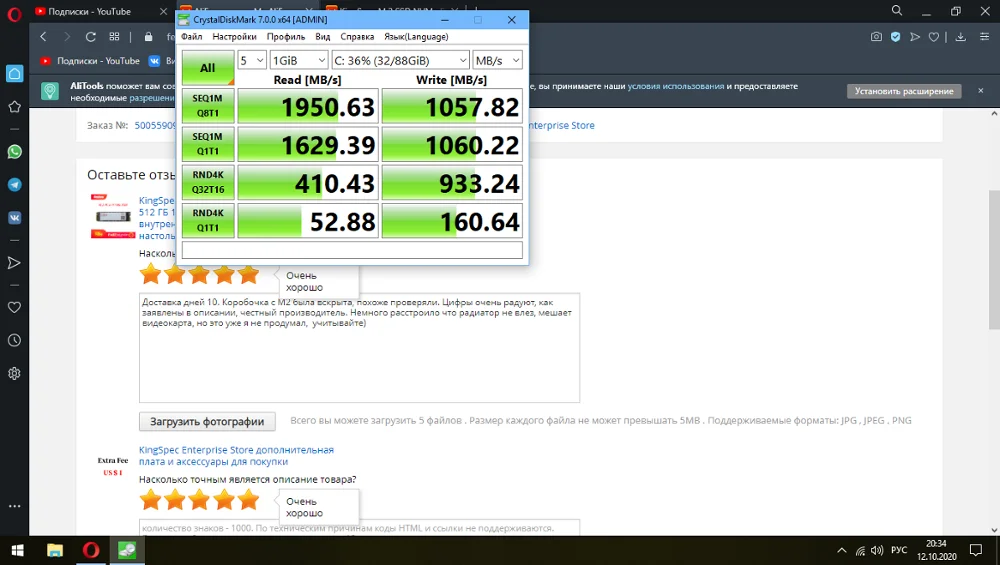1000x565 pixels.
Task: Dismiss the AliTools banner with X
Action: point(981,91)
